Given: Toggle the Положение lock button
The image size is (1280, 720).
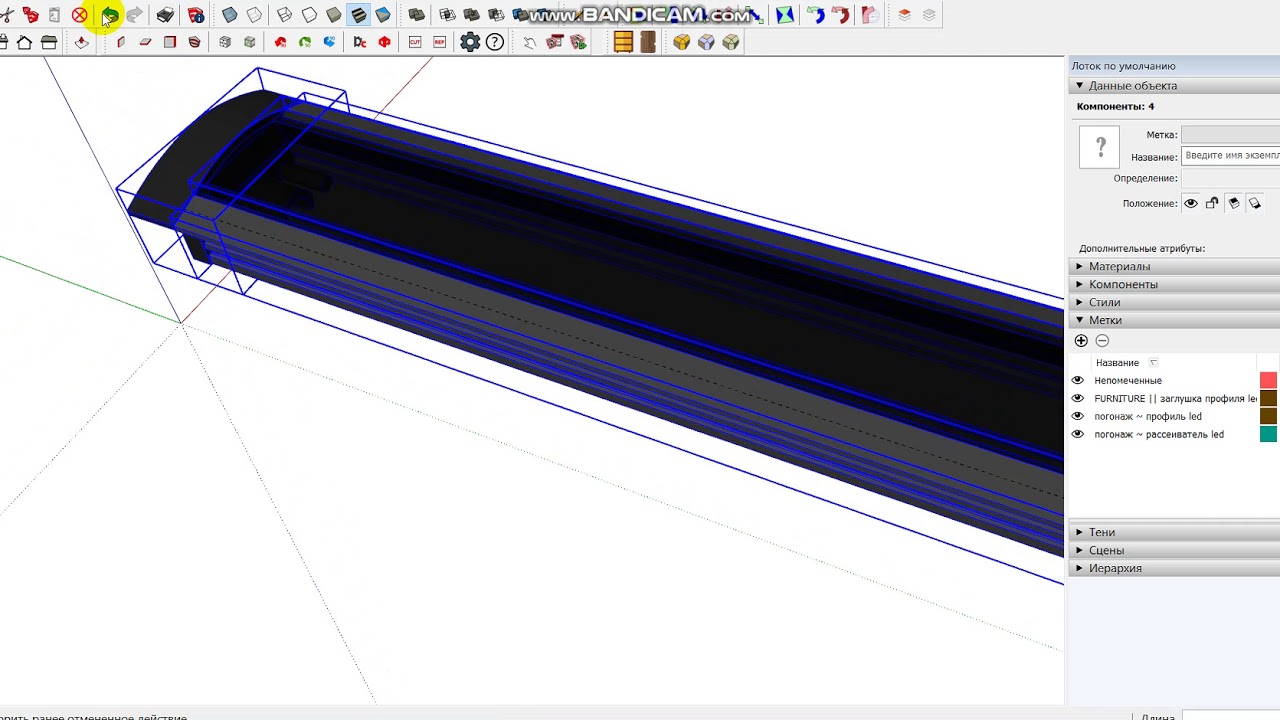Looking at the screenshot, I should click(1212, 203).
